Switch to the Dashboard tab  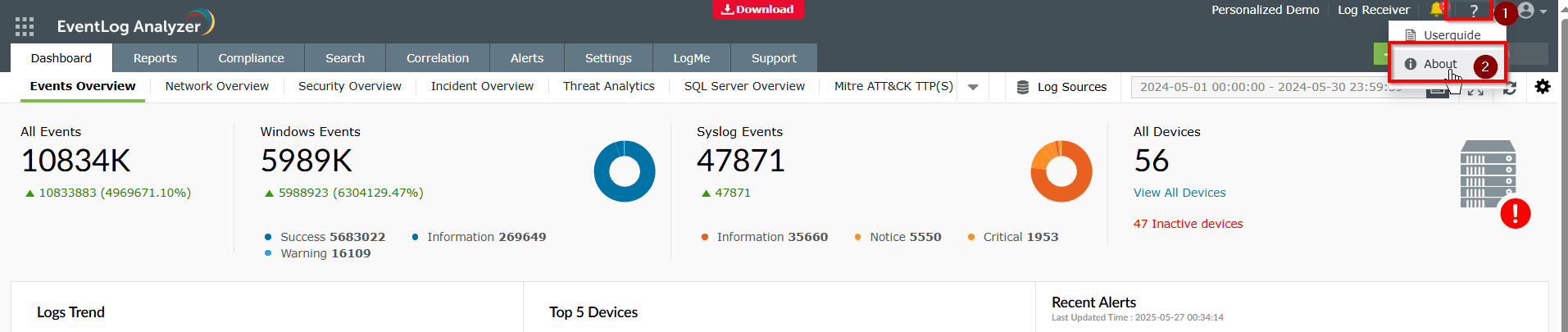pyautogui.click(x=61, y=58)
